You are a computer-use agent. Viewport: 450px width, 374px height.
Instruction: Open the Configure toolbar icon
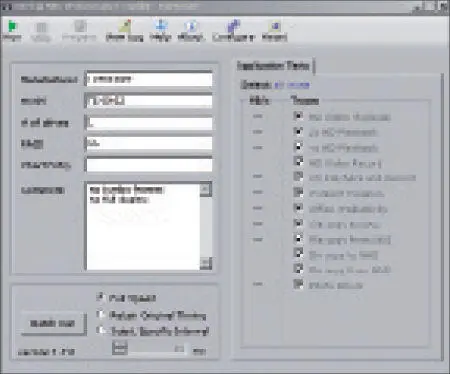coord(233,26)
